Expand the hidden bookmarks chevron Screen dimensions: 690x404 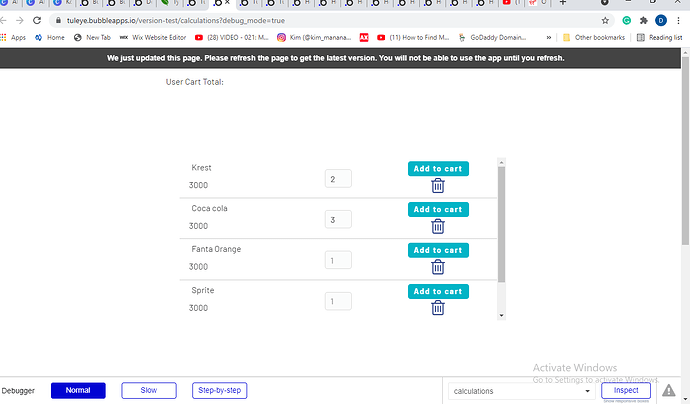pos(549,37)
